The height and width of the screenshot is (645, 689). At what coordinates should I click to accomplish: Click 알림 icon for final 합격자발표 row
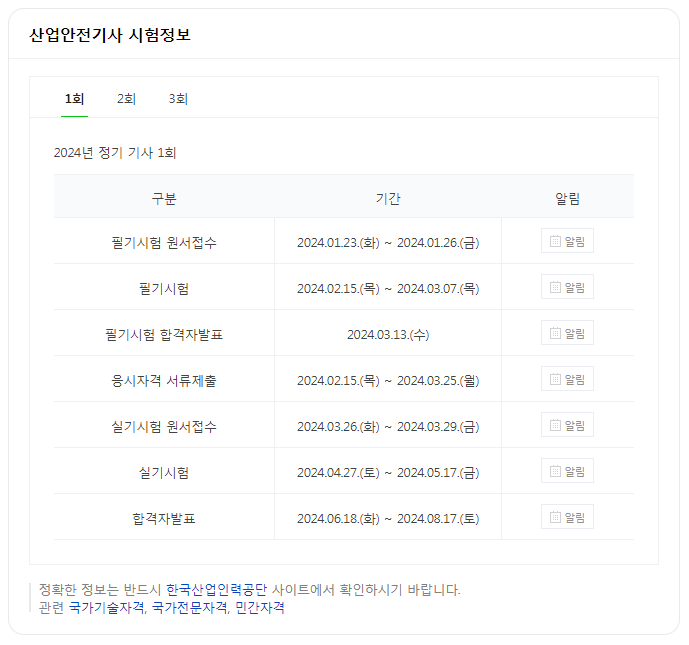(567, 517)
